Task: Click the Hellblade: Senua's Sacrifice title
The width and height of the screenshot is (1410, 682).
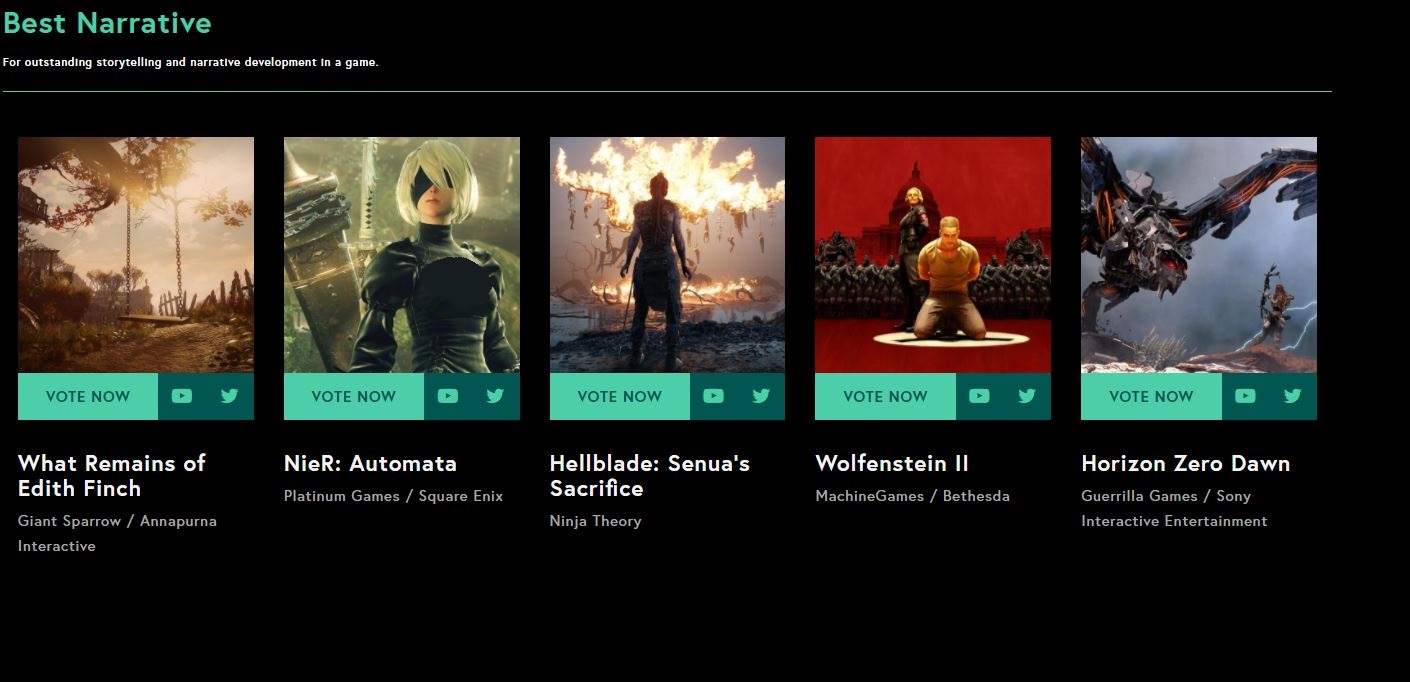Action: (x=650, y=476)
